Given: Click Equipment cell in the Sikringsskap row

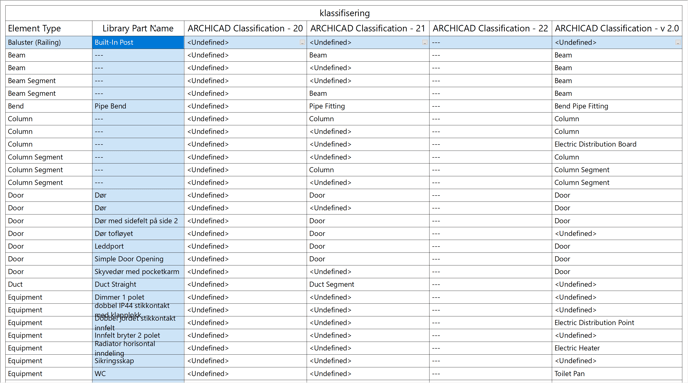Looking at the screenshot, I should pos(49,361).
